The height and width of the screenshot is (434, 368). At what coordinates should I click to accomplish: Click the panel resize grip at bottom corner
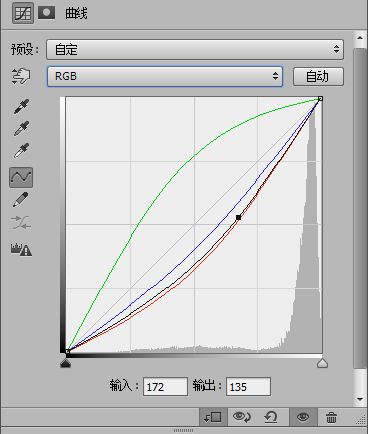361,419
